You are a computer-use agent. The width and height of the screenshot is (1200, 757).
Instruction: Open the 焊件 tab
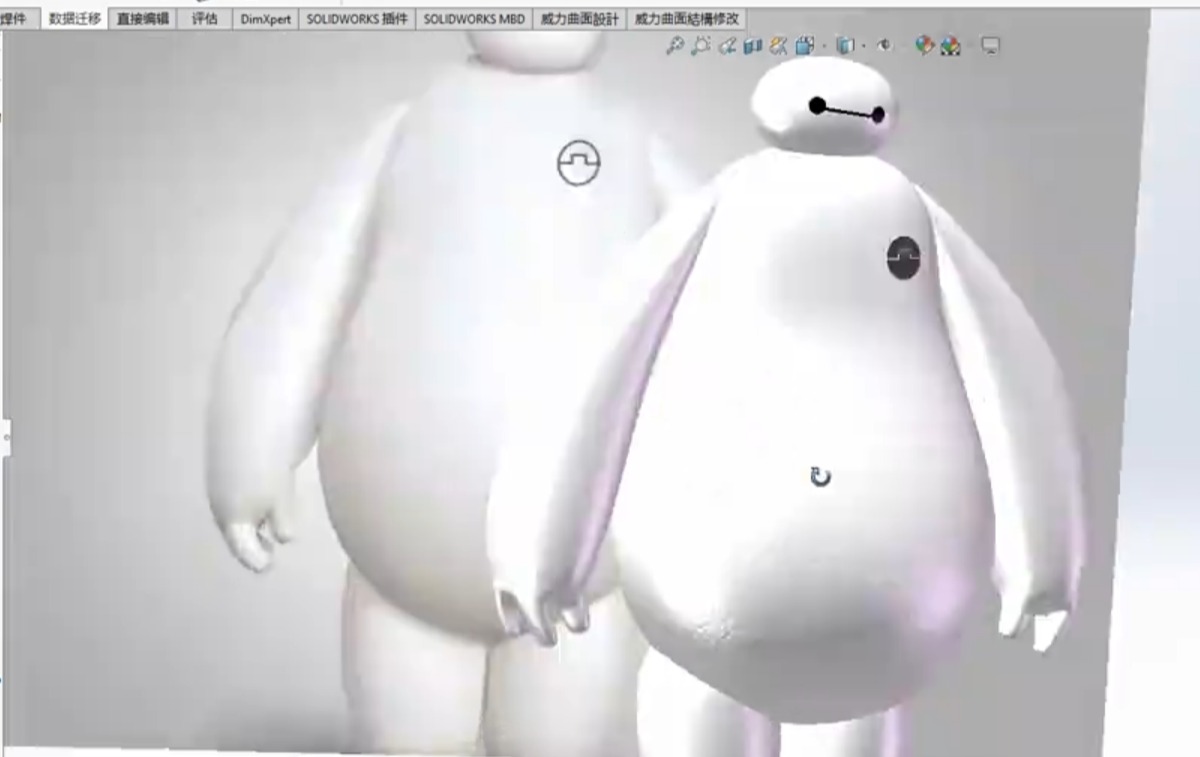point(14,19)
